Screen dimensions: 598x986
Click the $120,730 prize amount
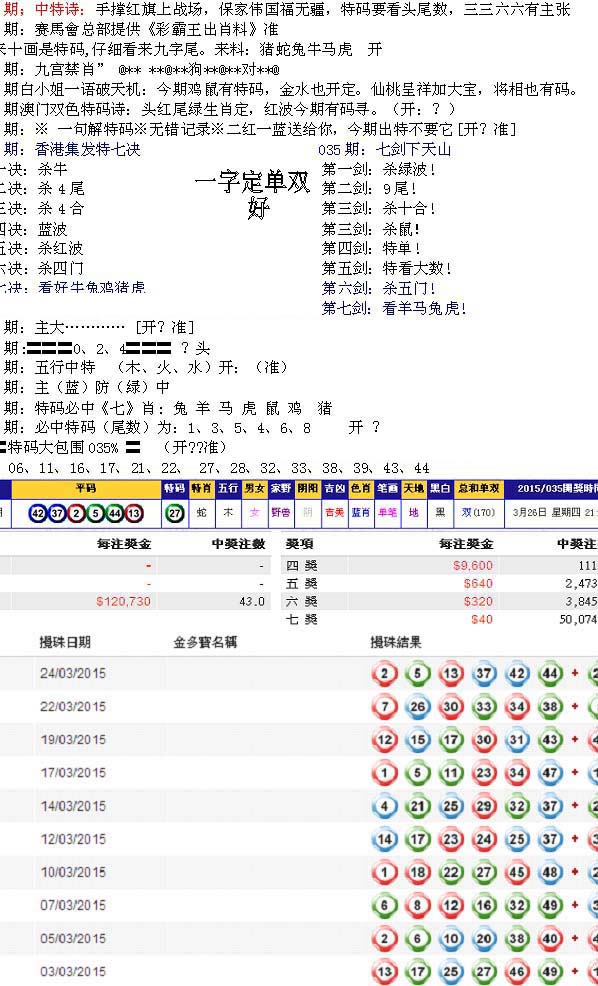(x=123, y=601)
